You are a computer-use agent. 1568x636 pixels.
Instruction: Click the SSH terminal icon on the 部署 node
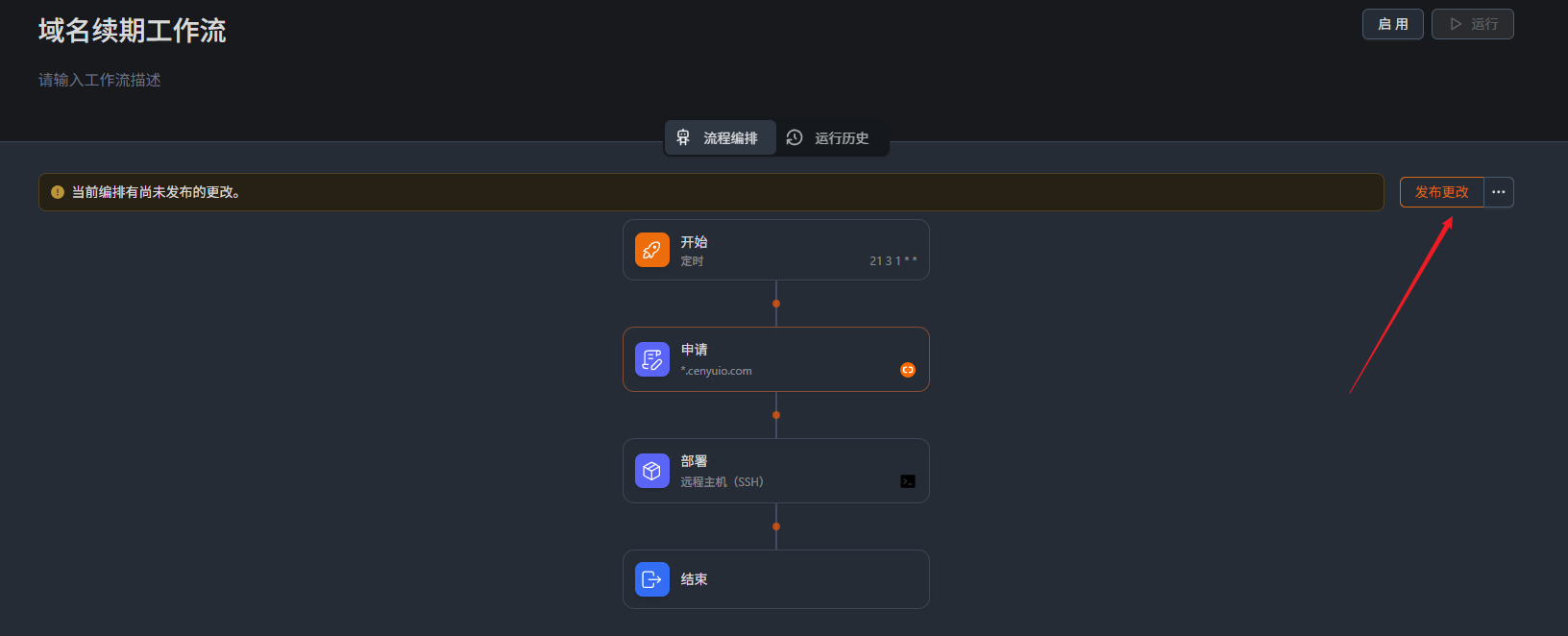(x=907, y=481)
